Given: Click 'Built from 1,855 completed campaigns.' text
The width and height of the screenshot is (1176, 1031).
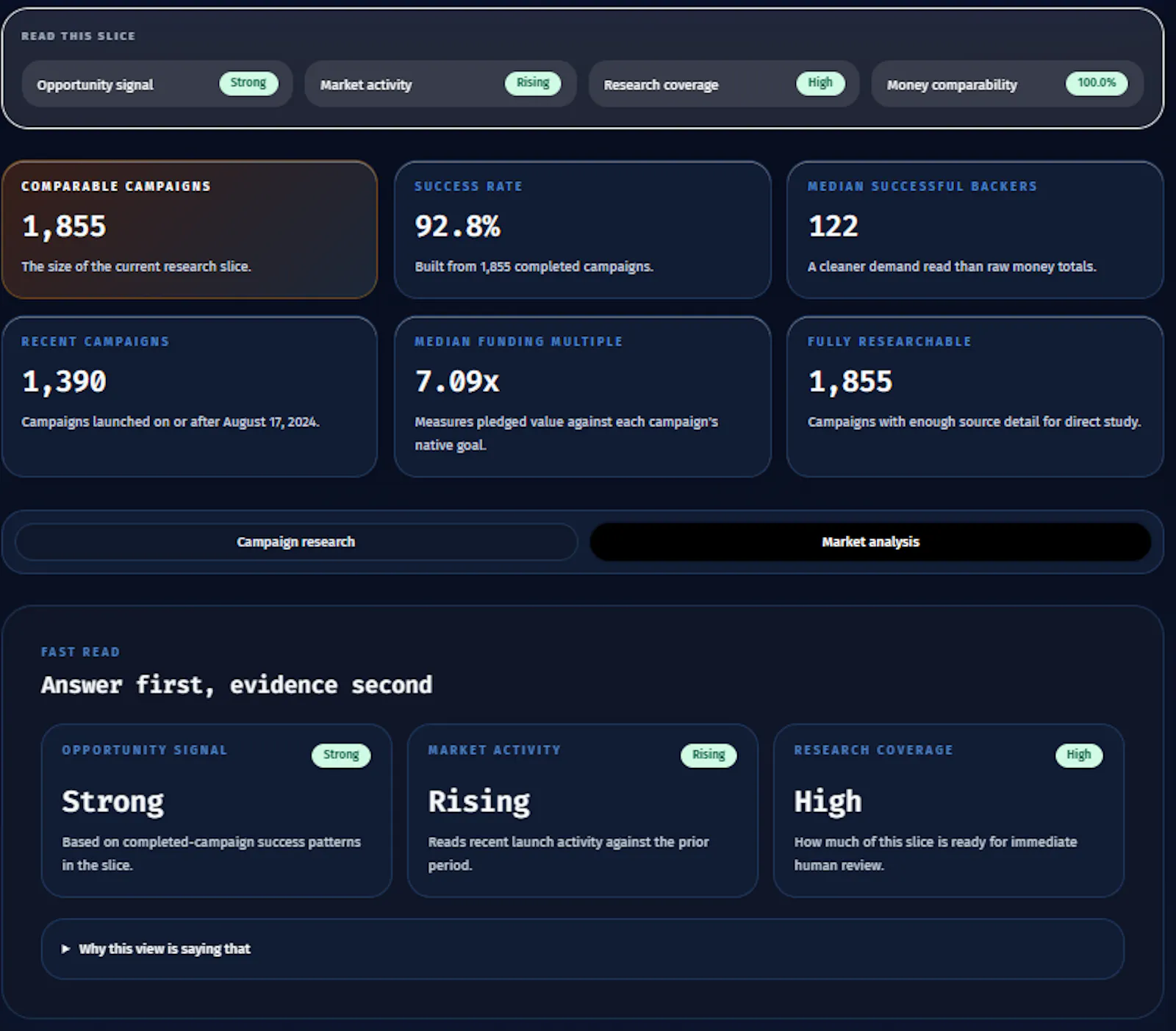Looking at the screenshot, I should pos(534,267).
